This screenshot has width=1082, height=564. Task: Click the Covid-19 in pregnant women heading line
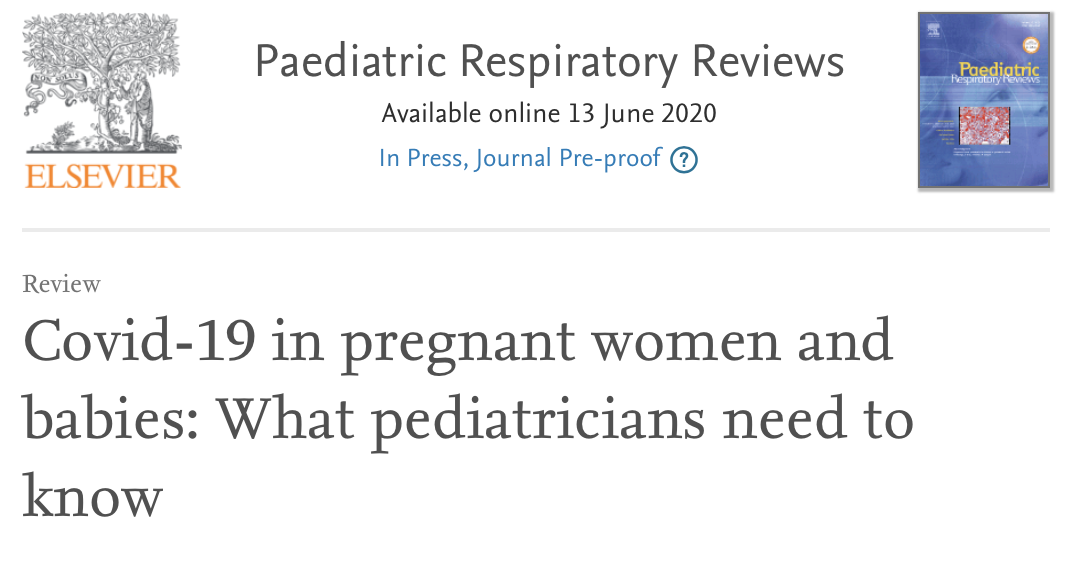[x=458, y=342]
